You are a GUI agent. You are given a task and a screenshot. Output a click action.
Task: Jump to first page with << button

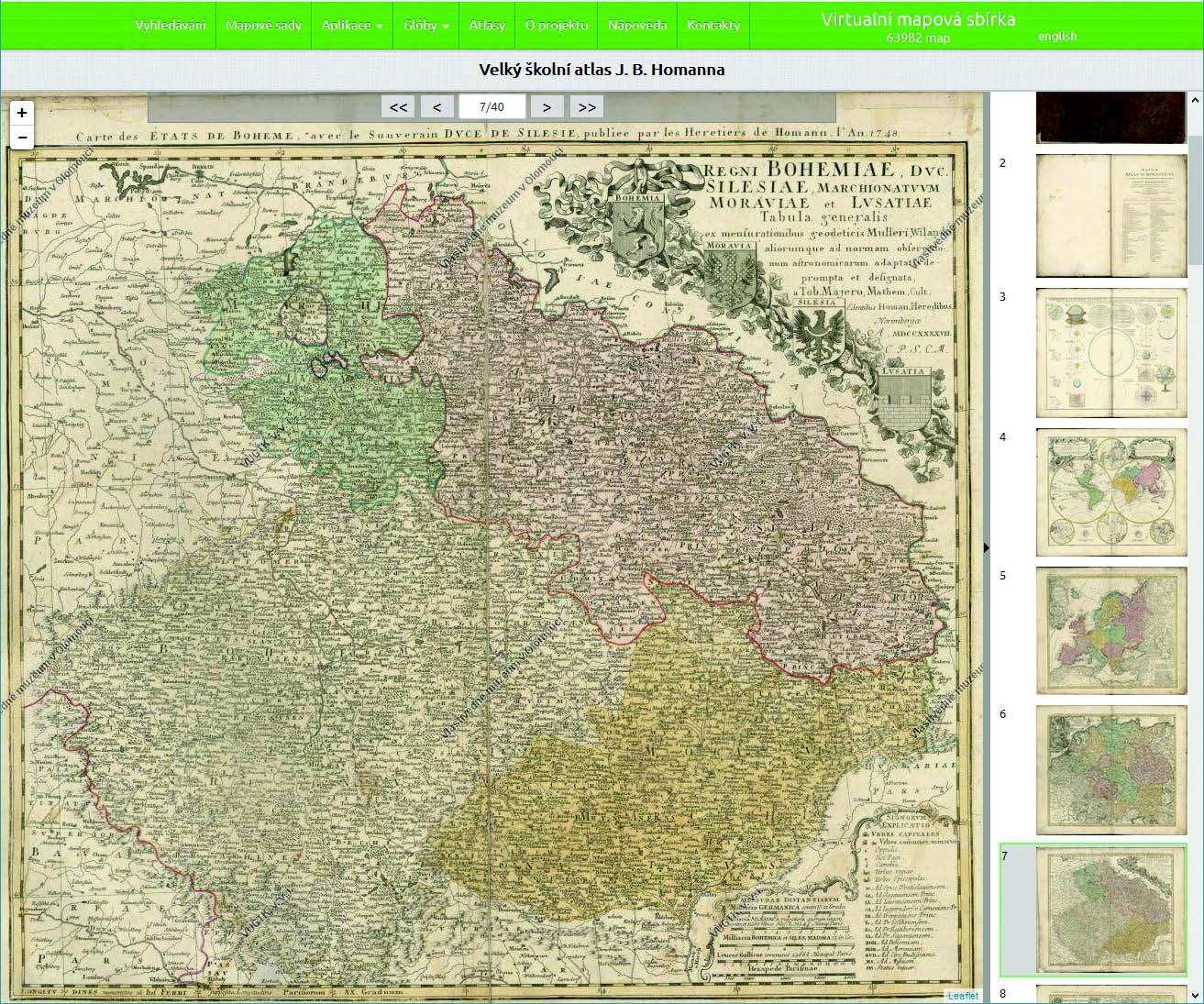tap(398, 107)
